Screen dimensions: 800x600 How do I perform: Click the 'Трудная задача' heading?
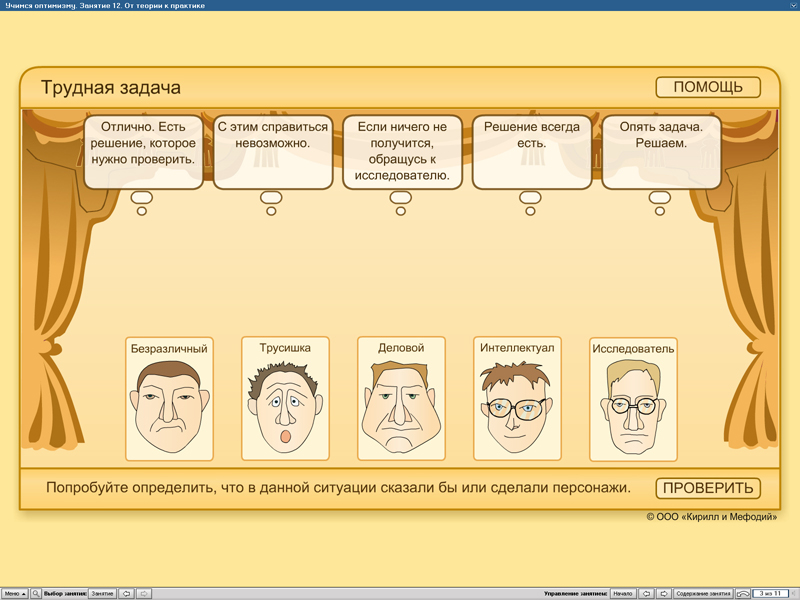(x=111, y=87)
